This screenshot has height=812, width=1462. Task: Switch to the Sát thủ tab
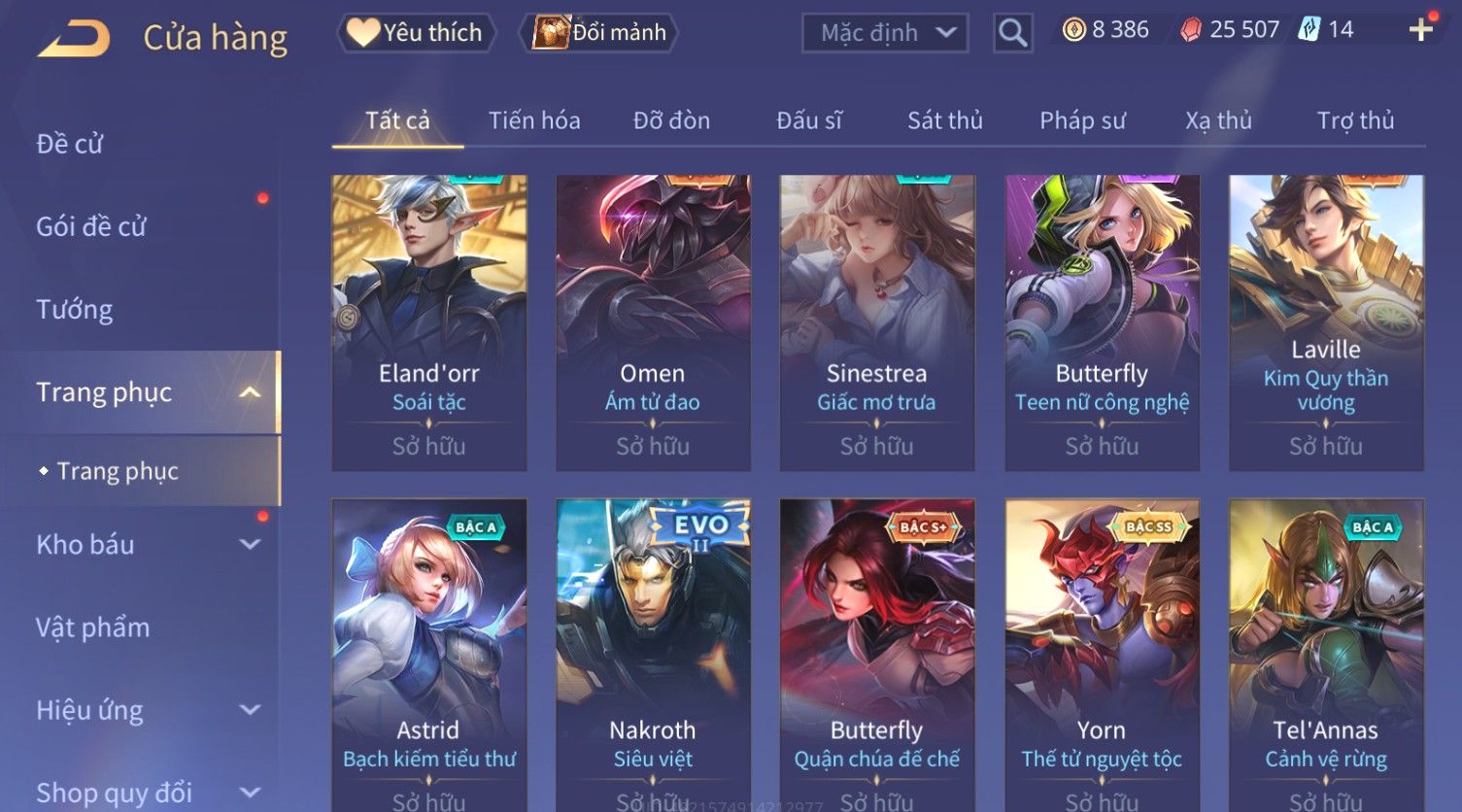[x=945, y=120]
